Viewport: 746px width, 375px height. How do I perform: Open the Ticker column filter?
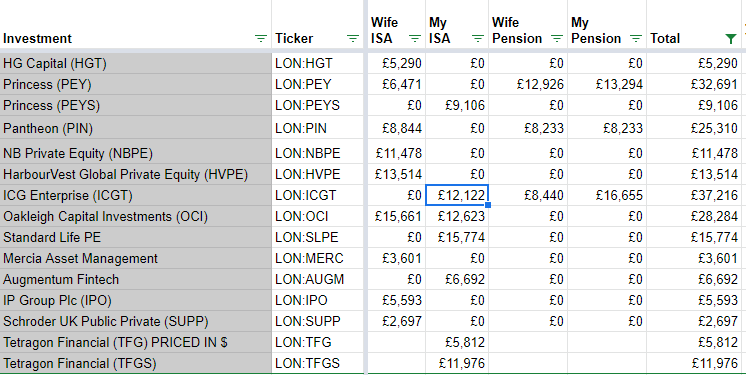pos(353,39)
